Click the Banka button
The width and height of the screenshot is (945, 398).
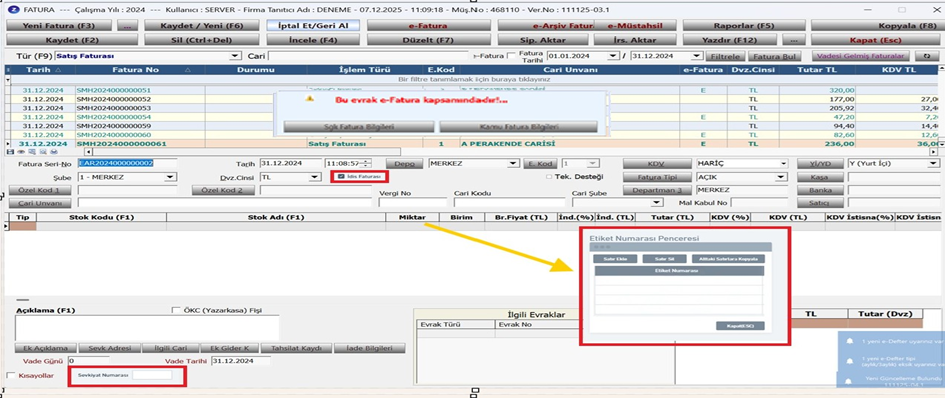[x=820, y=190]
